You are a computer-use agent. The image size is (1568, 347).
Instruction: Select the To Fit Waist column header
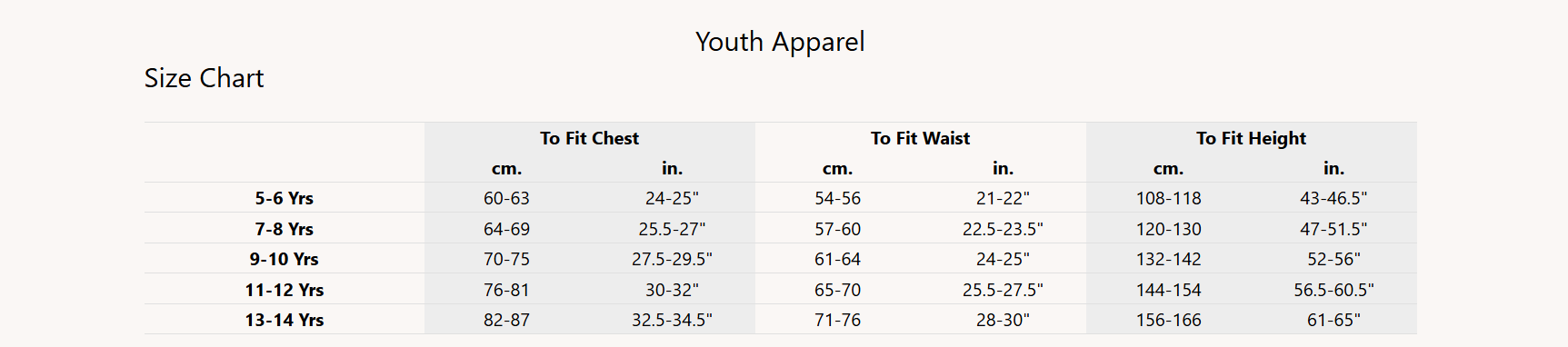coord(920,138)
